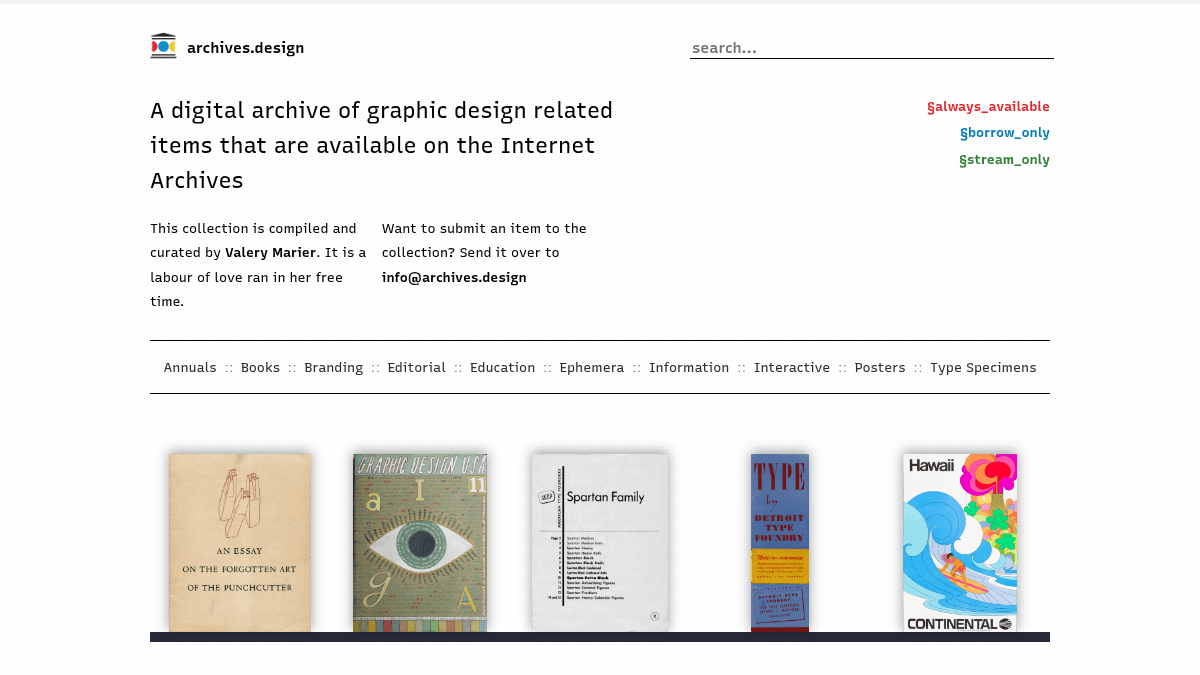
Task: Open Valery Marier's profile link
Action: tap(270, 253)
